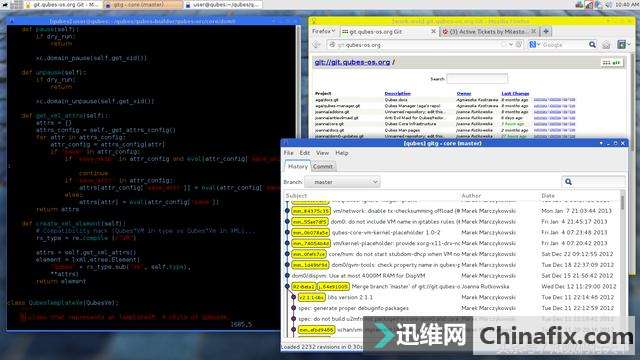This screenshot has width=640, height=360.
Task: Open the View menu in gitg
Action: point(322,153)
